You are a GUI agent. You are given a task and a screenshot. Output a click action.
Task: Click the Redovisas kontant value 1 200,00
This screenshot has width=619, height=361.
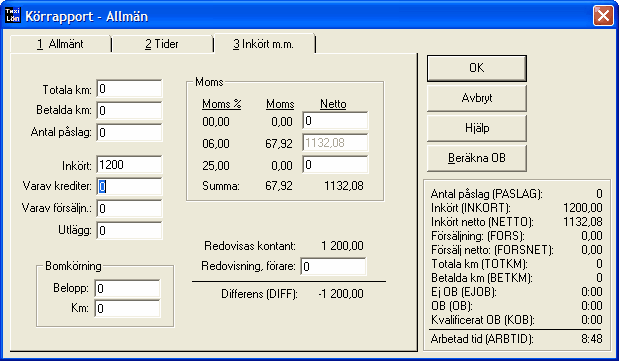[x=342, y=246]
